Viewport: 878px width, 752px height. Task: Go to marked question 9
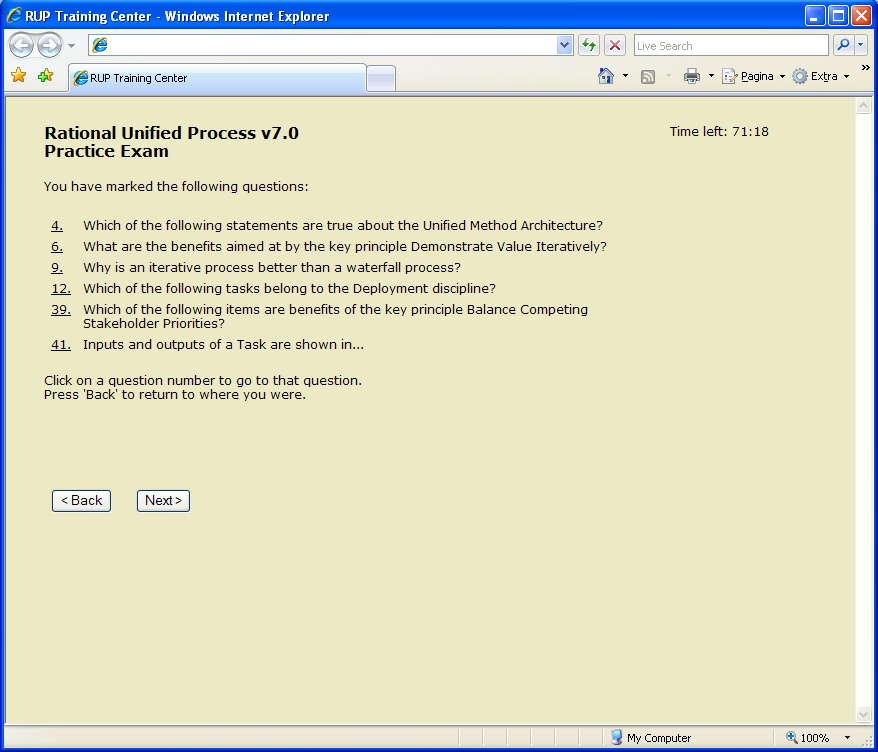click(x=57, y=268)
